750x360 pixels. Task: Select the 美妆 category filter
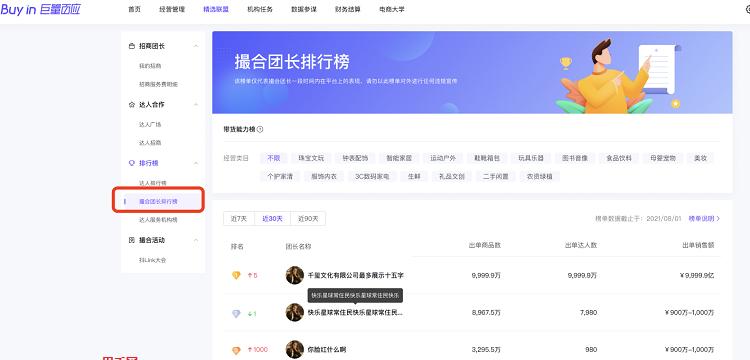700,158
